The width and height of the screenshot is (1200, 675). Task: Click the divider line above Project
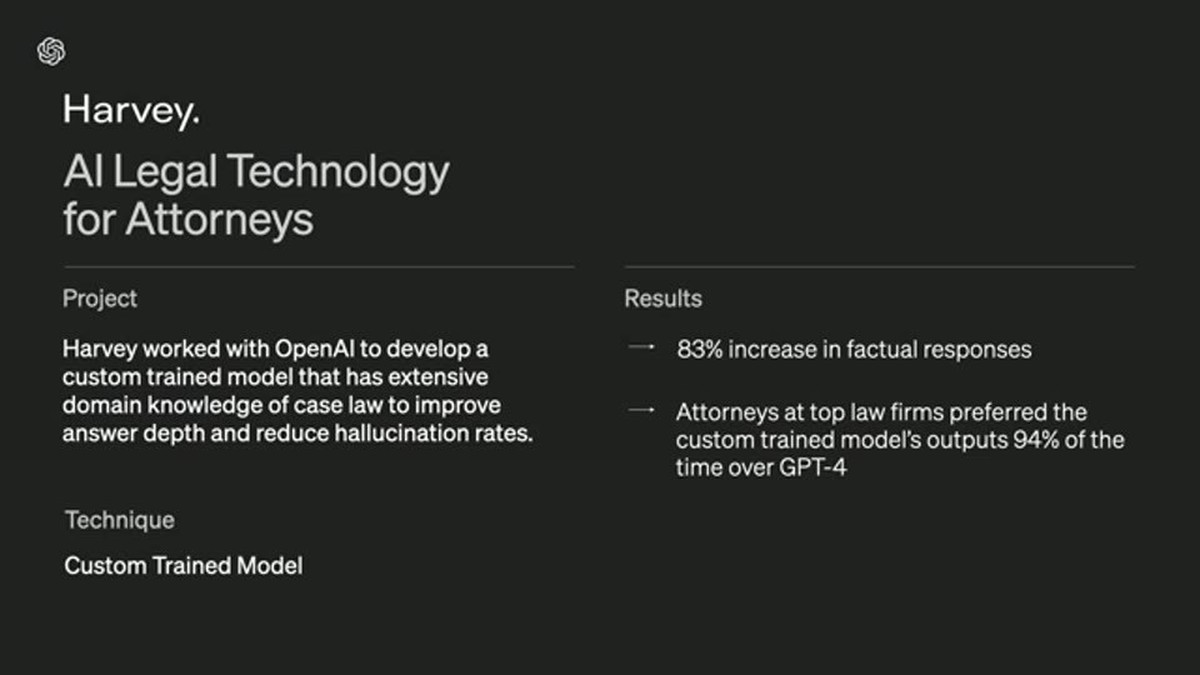[319, 267]
